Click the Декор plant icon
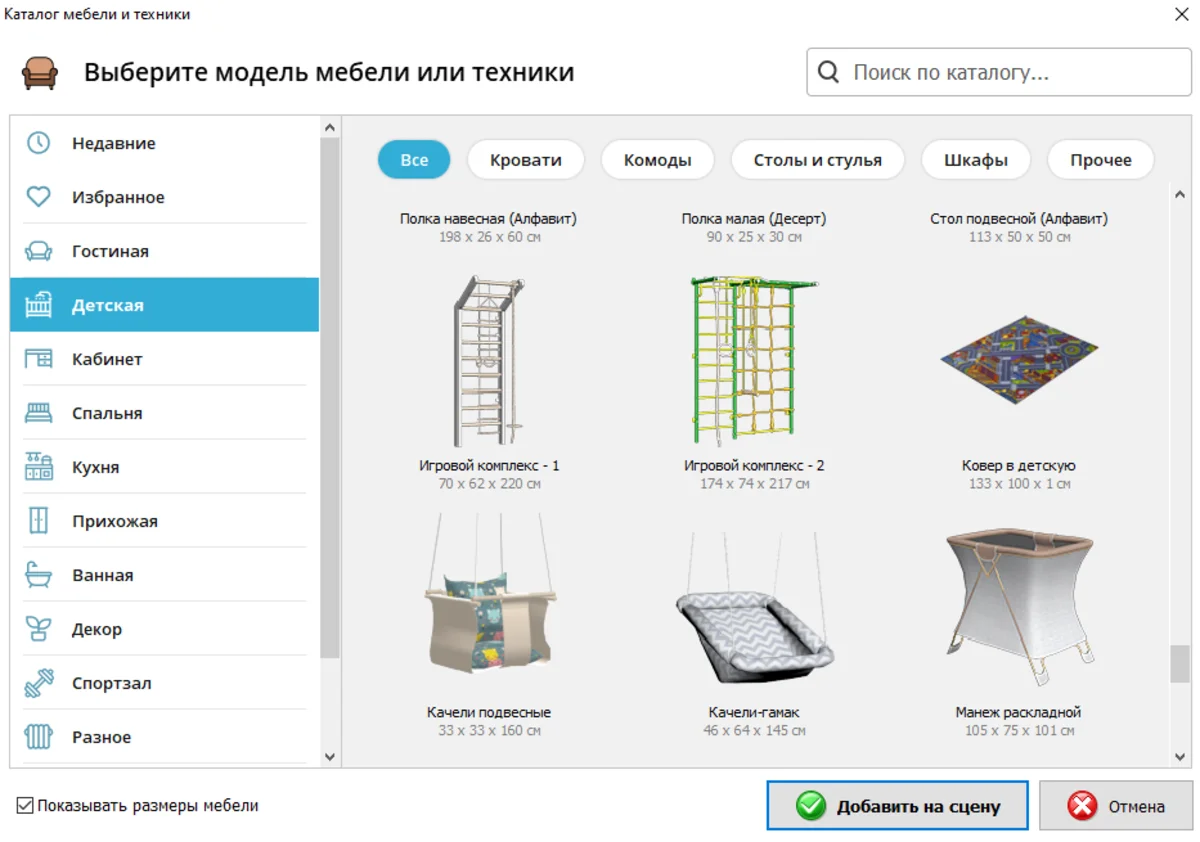This screenshot has width=1200, height=842. [x=38, y=629]
